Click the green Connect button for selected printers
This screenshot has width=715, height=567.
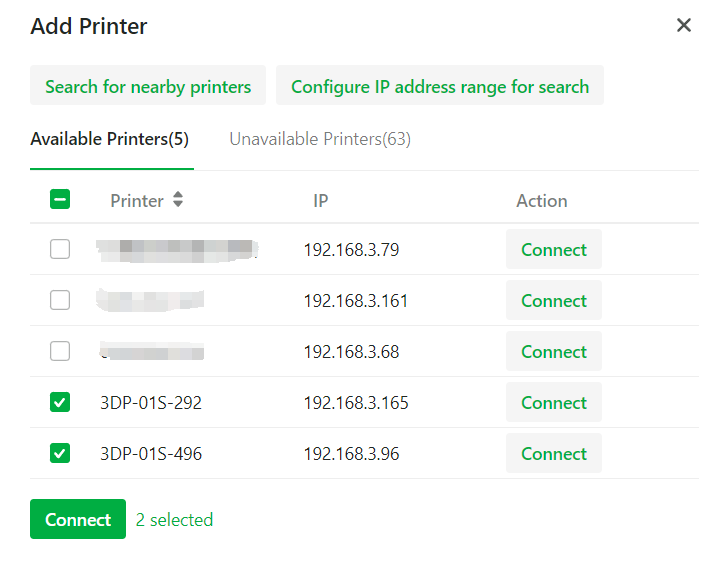(x=78, y=519)
